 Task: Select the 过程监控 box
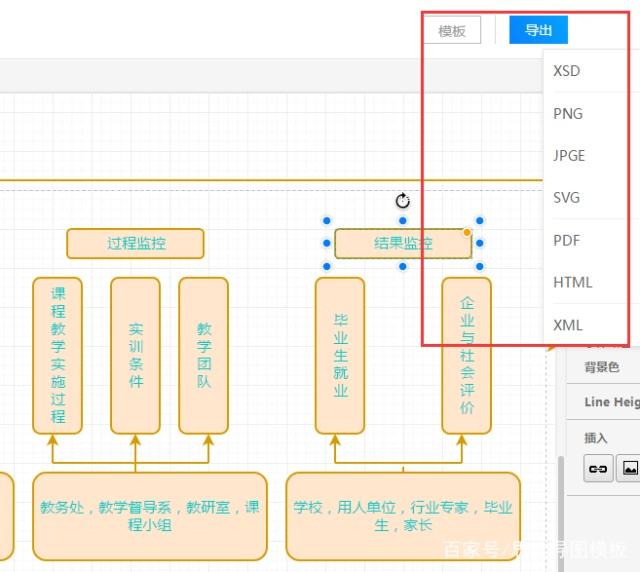pyautogui.click(x=135, y=243)
